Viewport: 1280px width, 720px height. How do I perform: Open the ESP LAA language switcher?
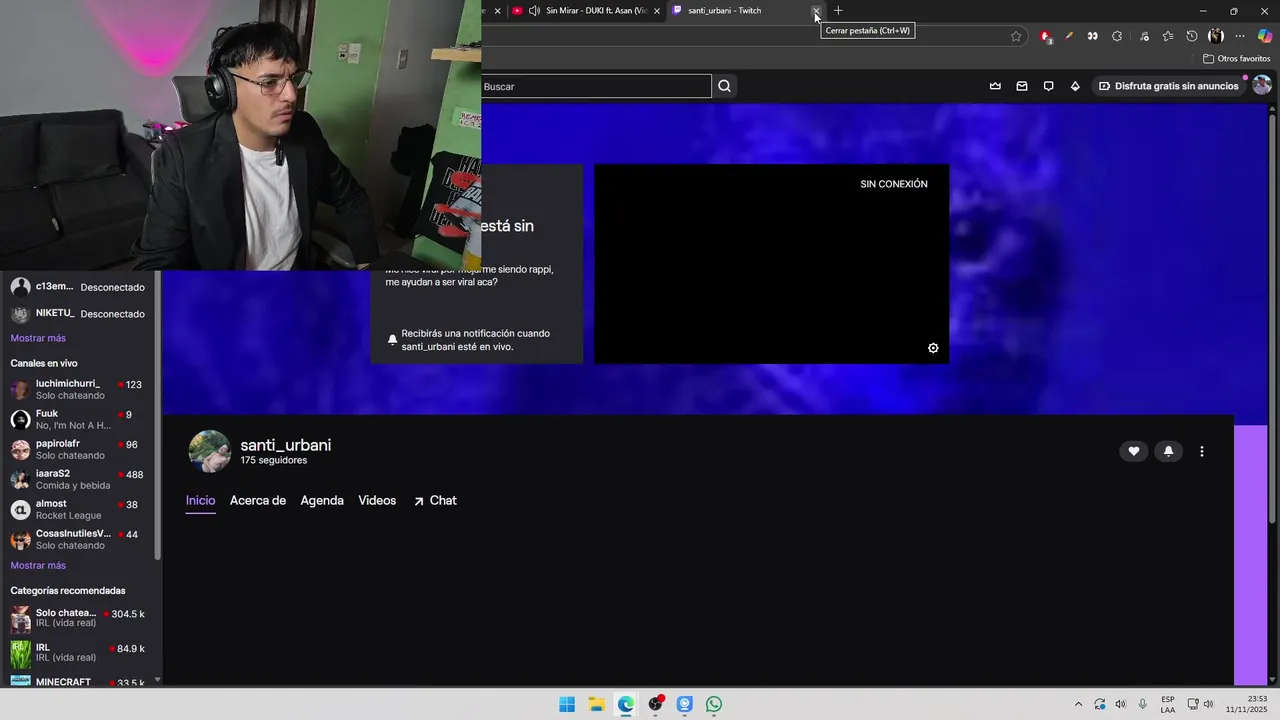pyautogui.click(x=1168, y=704)
